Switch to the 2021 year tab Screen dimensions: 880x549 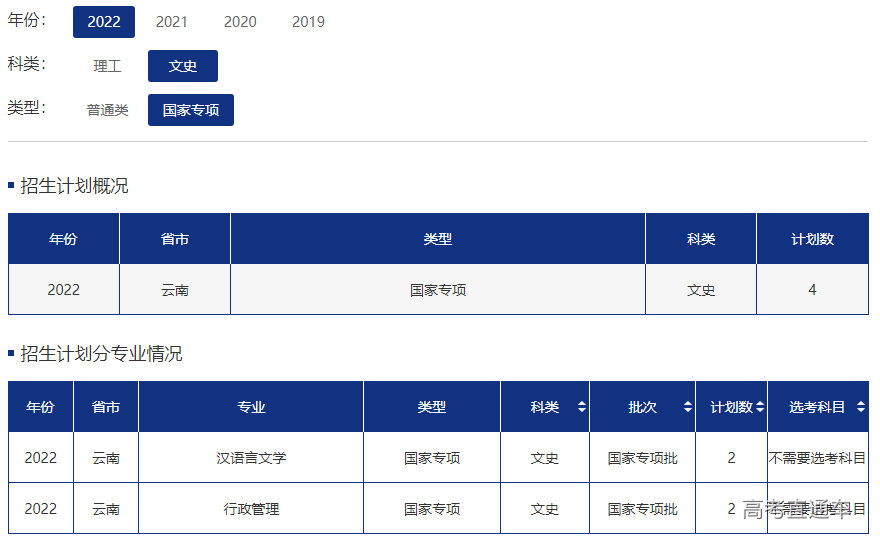tap(172, 22)
